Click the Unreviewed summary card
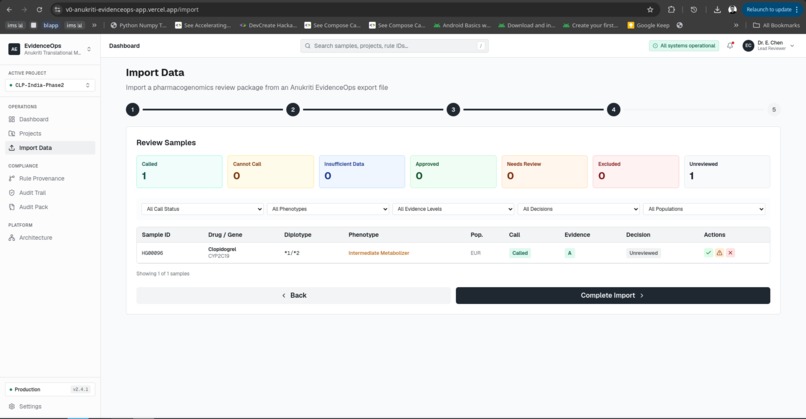 click(727, 172)
